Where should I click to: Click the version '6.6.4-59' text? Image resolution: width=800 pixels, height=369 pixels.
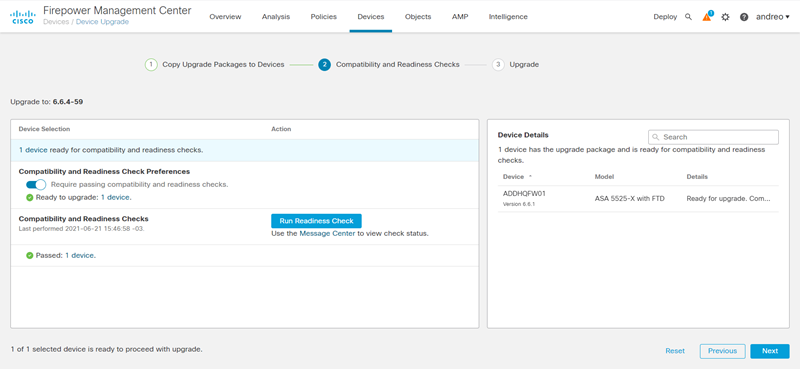[x=68, y=102]
